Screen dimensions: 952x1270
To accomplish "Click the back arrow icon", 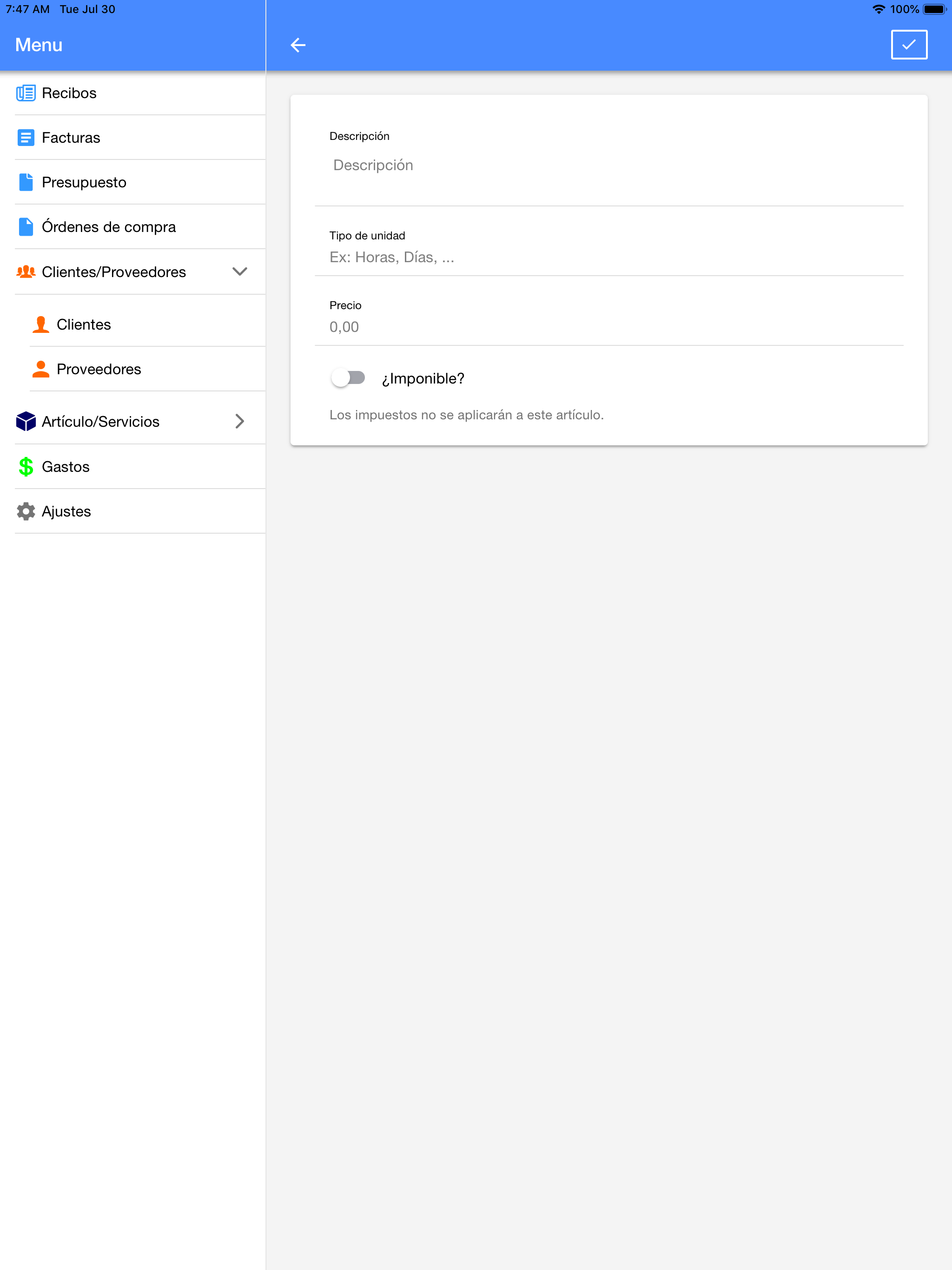I will click(x=297, y=45).
